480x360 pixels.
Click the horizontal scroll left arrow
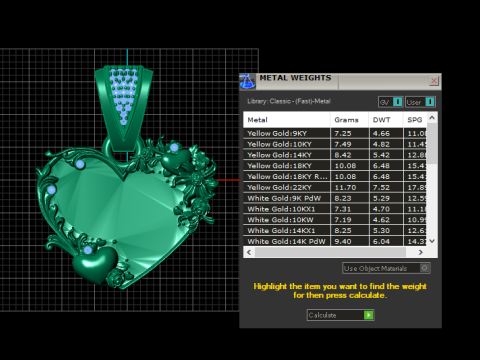click(x=249, y=252)
